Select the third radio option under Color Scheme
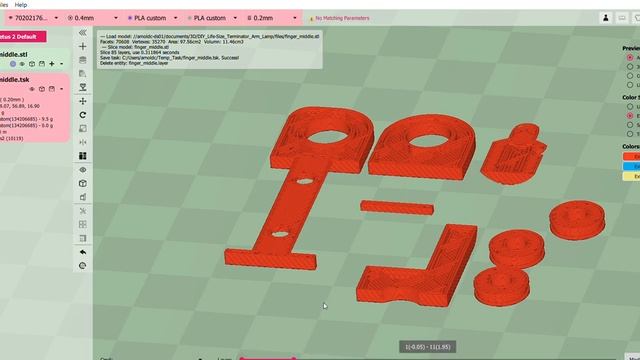This screenshot has width=640, height=360. pyautogui.click(x=630, y=125)
